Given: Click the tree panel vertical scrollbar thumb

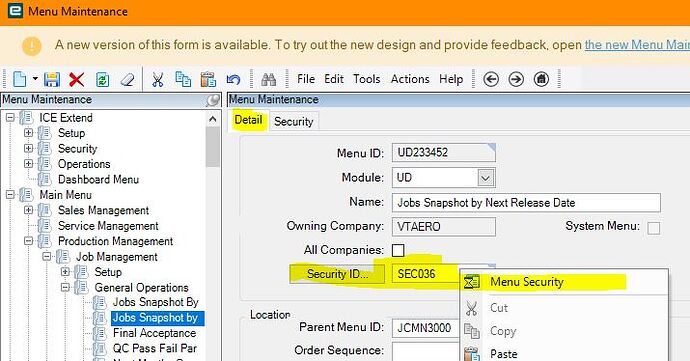Looking at the screenshot, I should (213, 147).
